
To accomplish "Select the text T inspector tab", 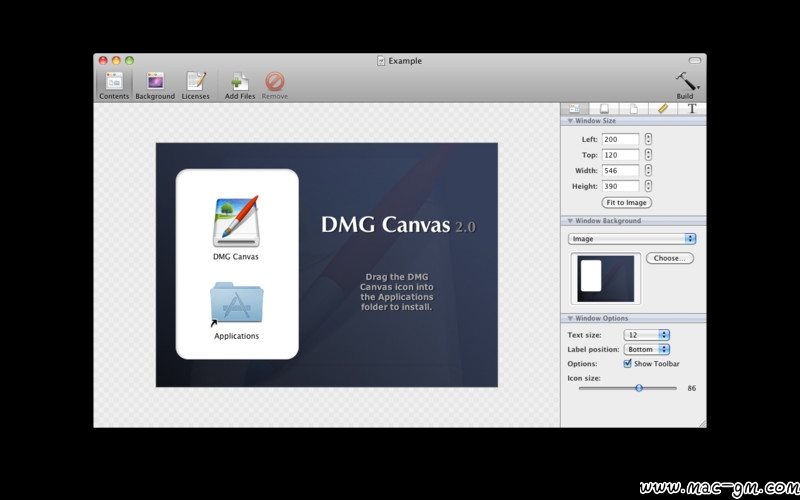I will click(x=692, y=109).
